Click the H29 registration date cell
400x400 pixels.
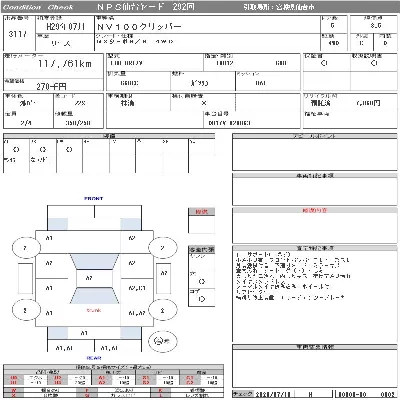[x=65, y=26]
